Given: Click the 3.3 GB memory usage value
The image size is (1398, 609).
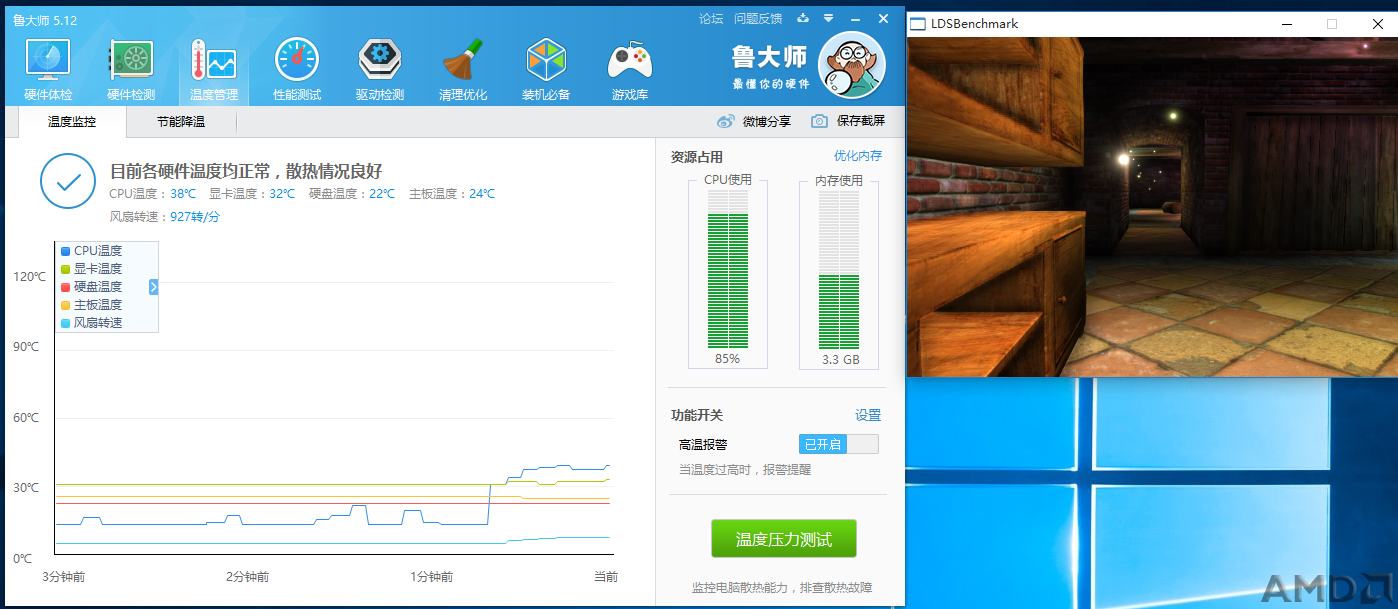Looking at the screenshot, I should 840,359.
